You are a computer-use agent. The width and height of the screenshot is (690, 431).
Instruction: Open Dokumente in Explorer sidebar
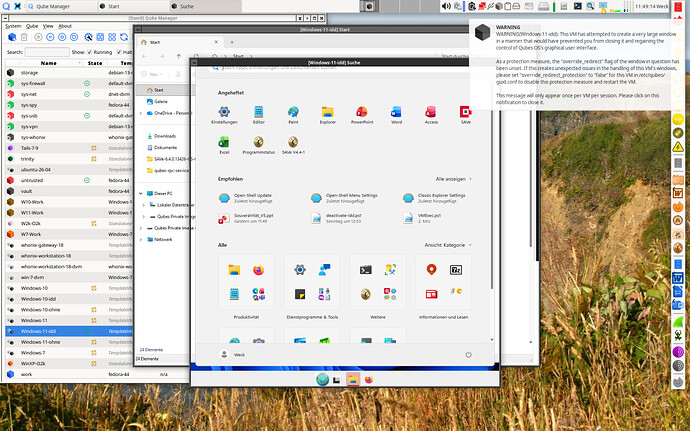[x=162, y=147]
